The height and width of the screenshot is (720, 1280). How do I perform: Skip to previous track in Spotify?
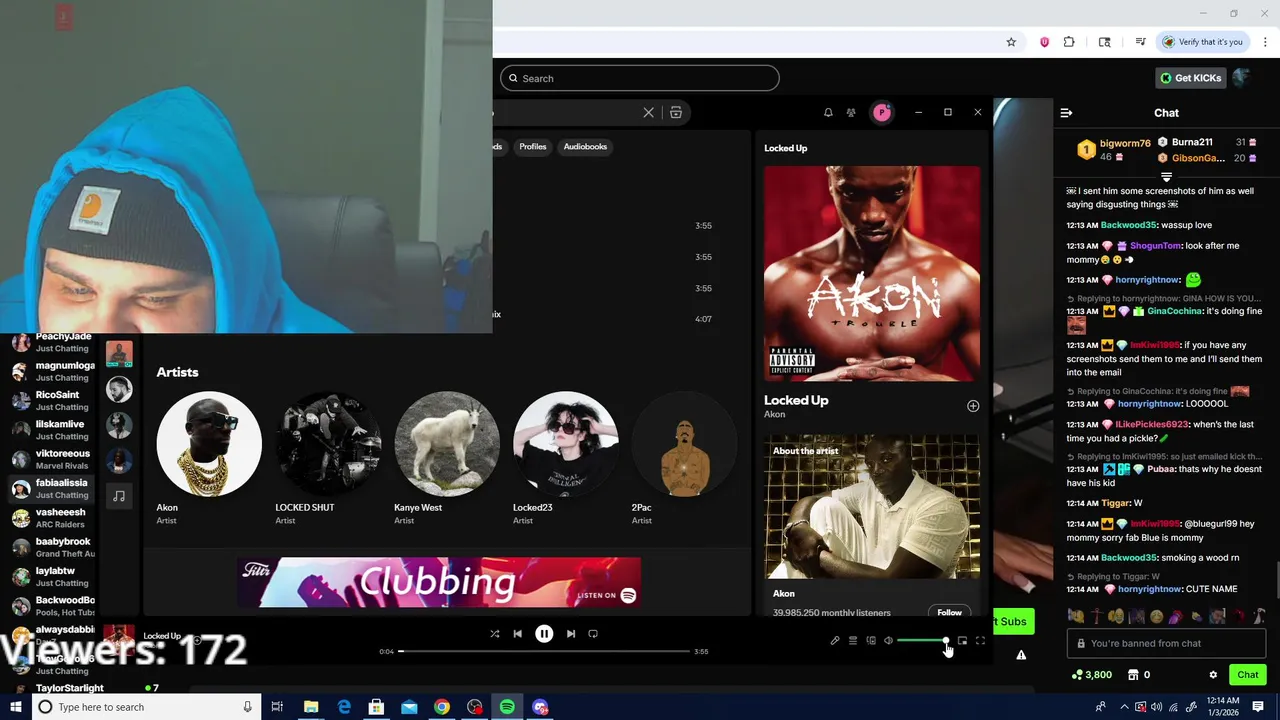[x=517, y=634]
